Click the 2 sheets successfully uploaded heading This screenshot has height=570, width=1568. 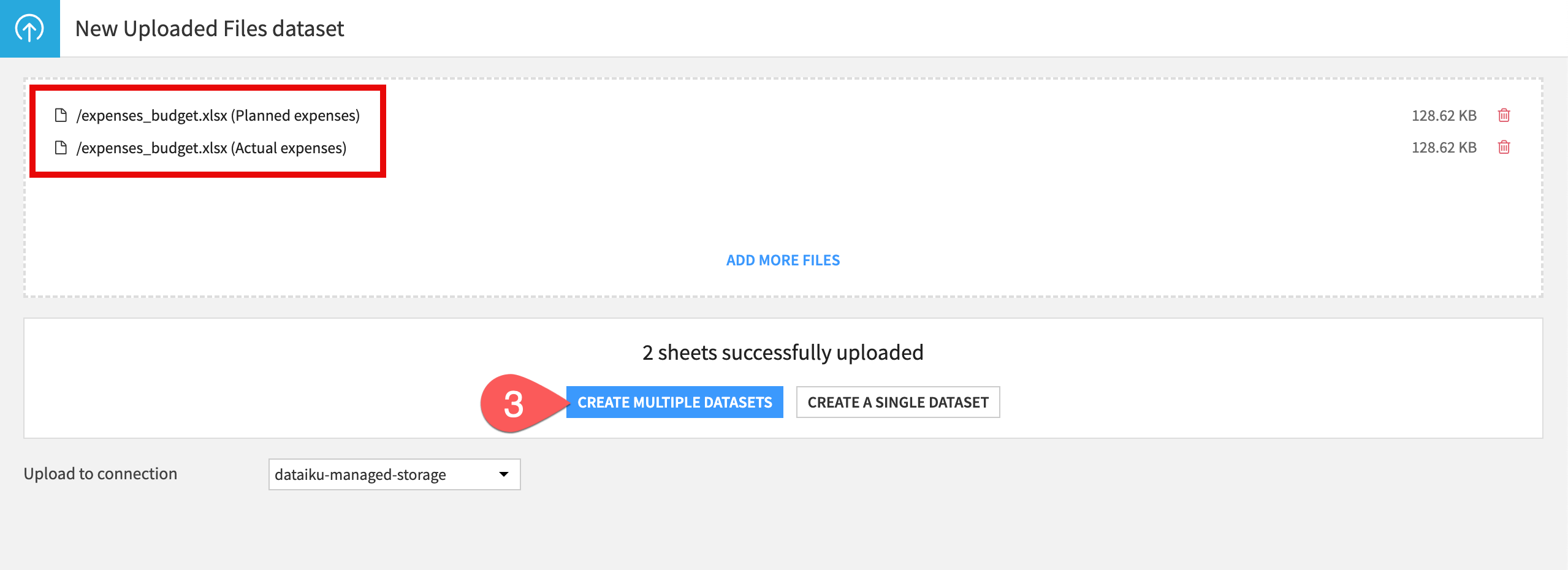[782, 352]
